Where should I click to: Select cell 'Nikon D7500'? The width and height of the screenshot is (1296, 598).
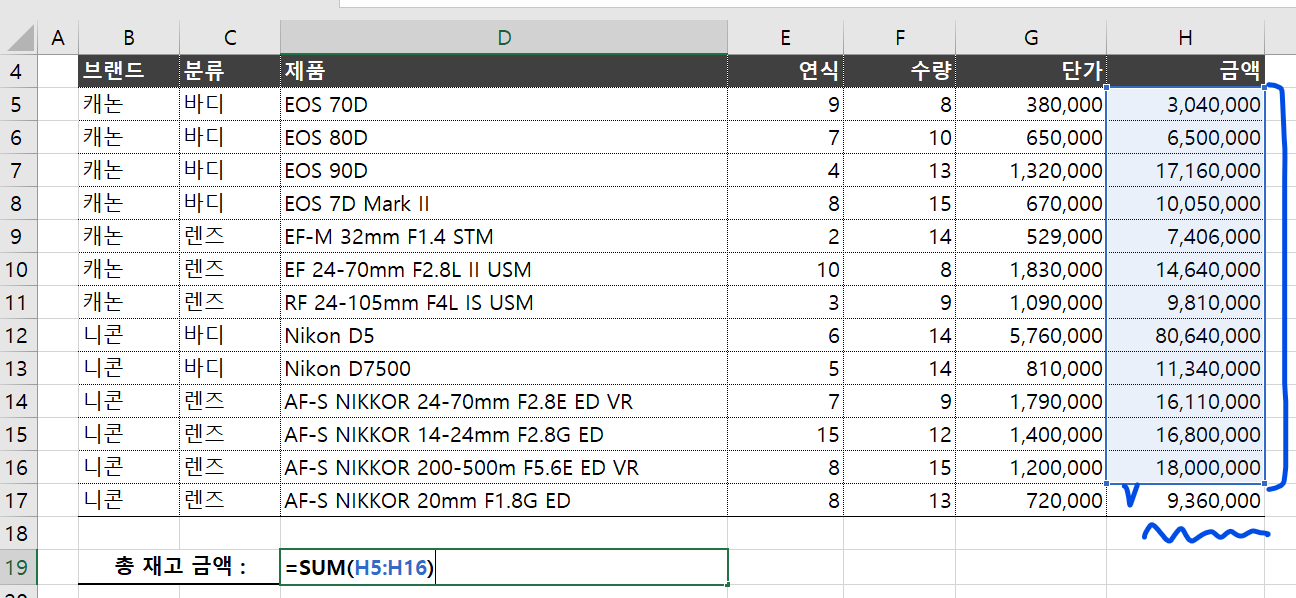[x=504, y=368]
